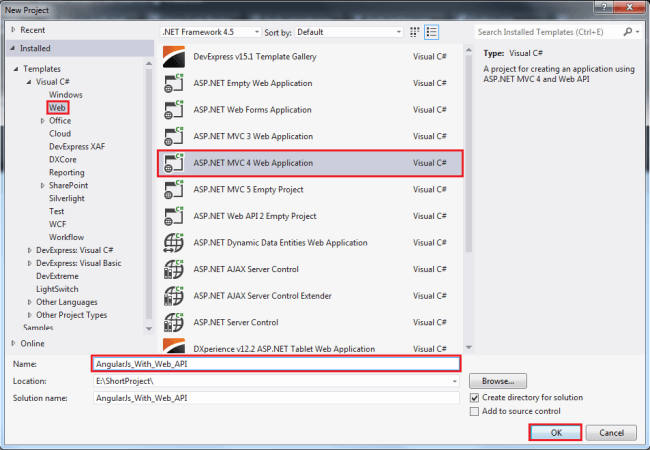Image resolution: width=650 pixels, height=450 pixels.
Task: Click the template list scroll down arrow
Action: point(469,347)
